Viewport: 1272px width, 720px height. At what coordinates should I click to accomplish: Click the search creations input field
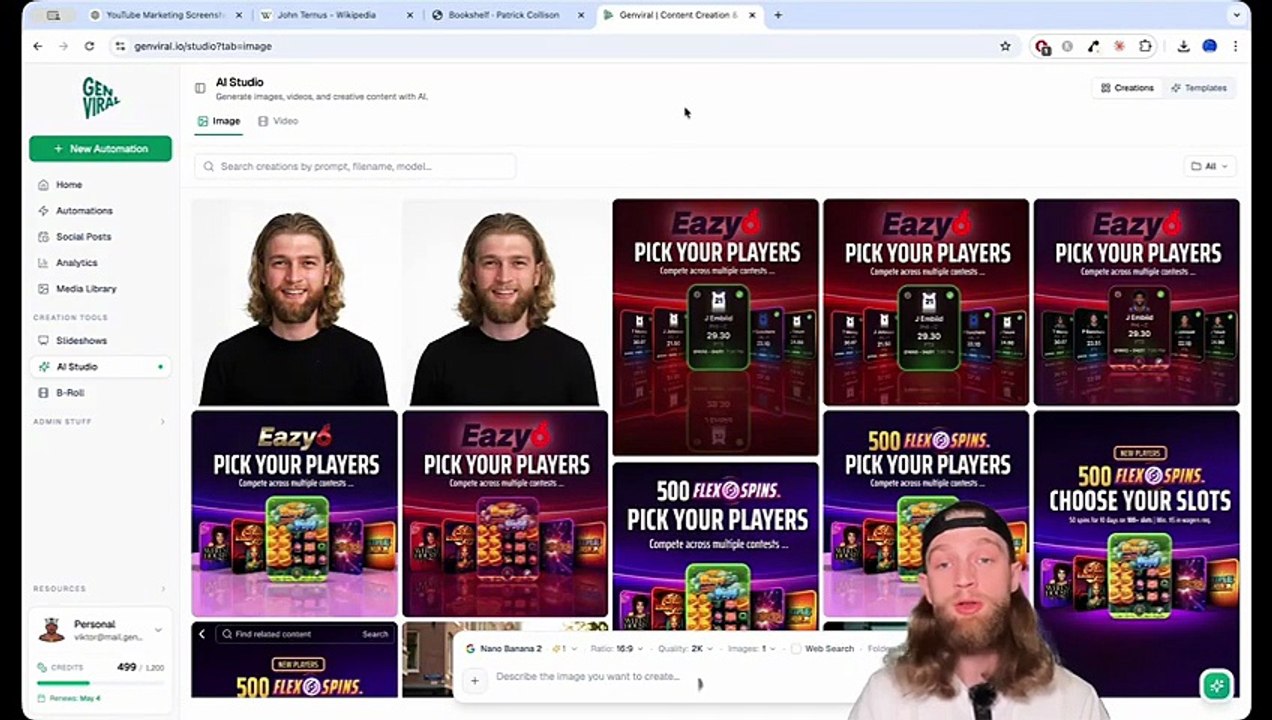[355, 166]
